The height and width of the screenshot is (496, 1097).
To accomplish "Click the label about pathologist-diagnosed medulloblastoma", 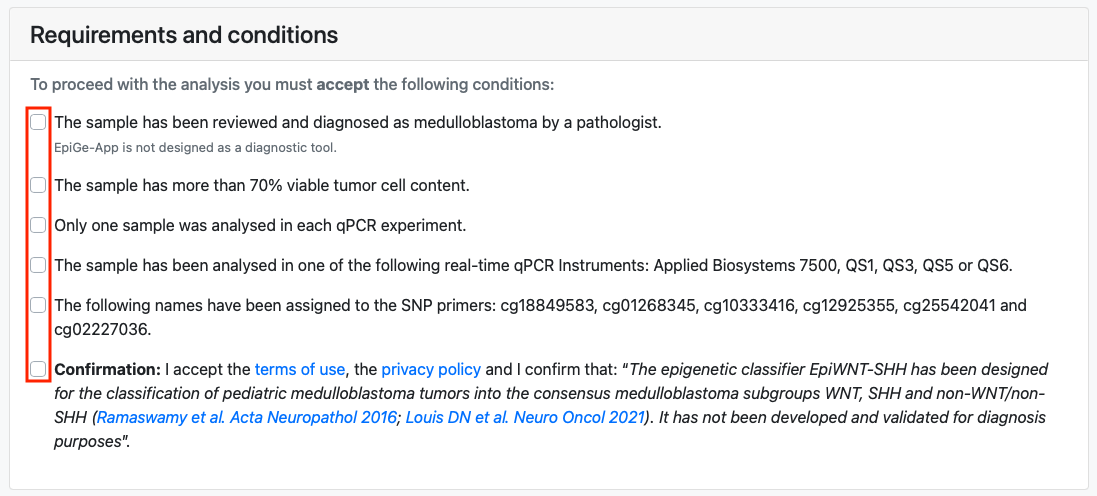I will (x=357, y=122).
